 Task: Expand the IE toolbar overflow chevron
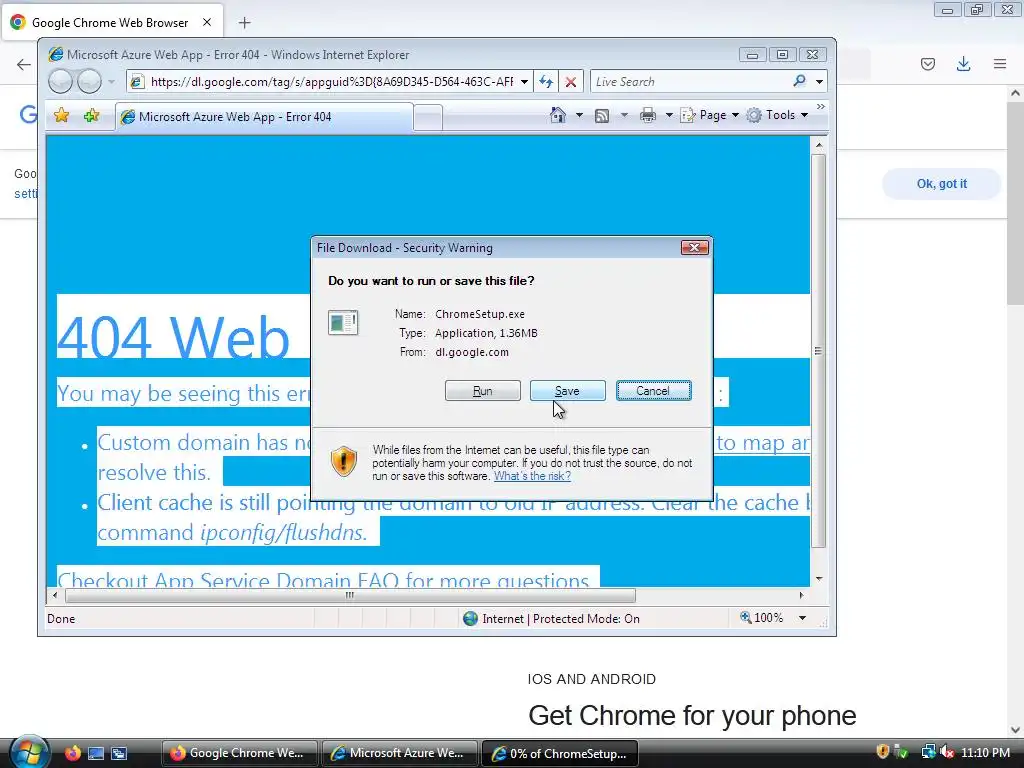[821, 106]
